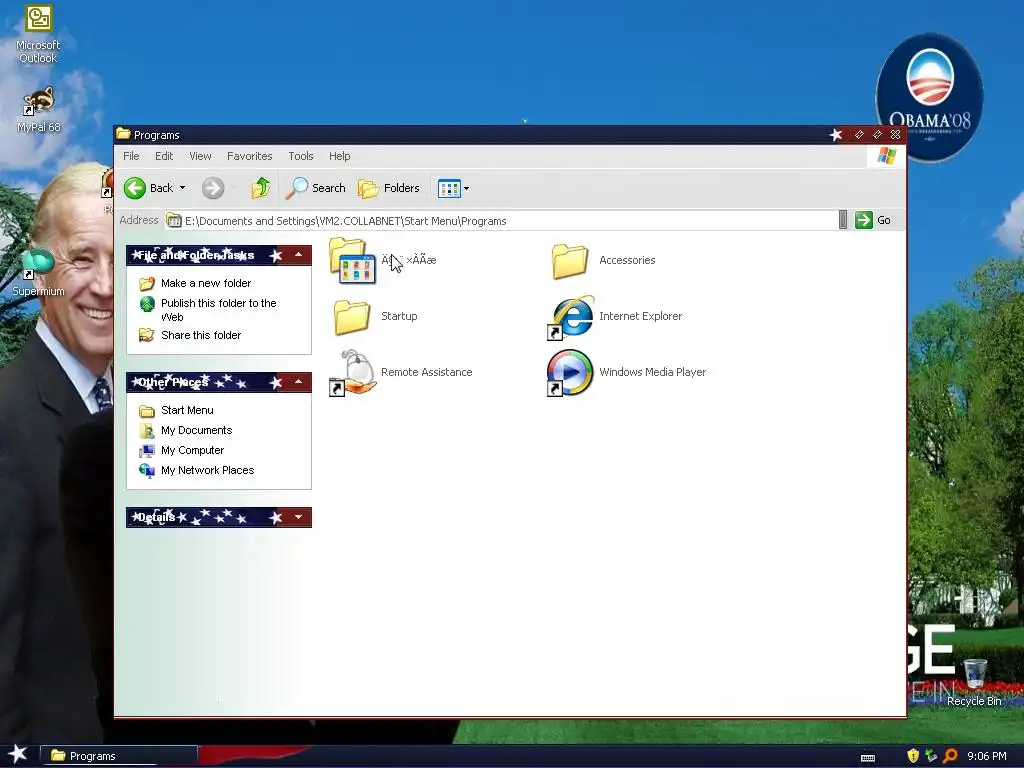Click the Windows flag logo in the menu bar
This screenshot has width=1024, height=768.
click(886, 156)
